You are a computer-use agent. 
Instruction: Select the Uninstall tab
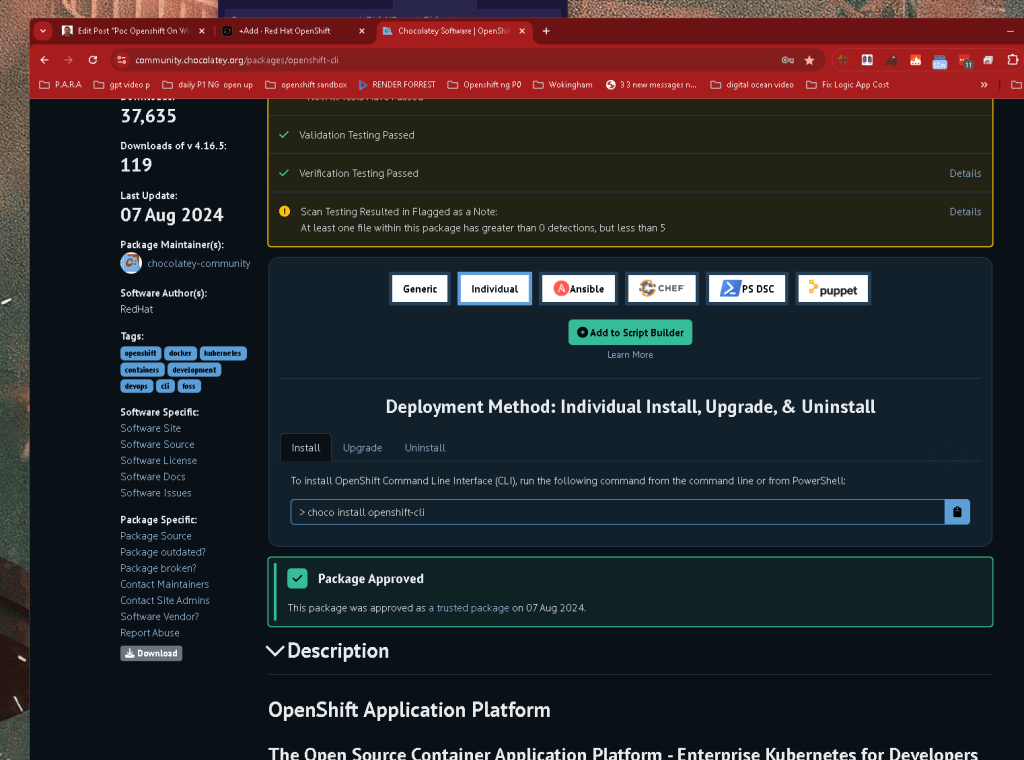tap(424, 448)
